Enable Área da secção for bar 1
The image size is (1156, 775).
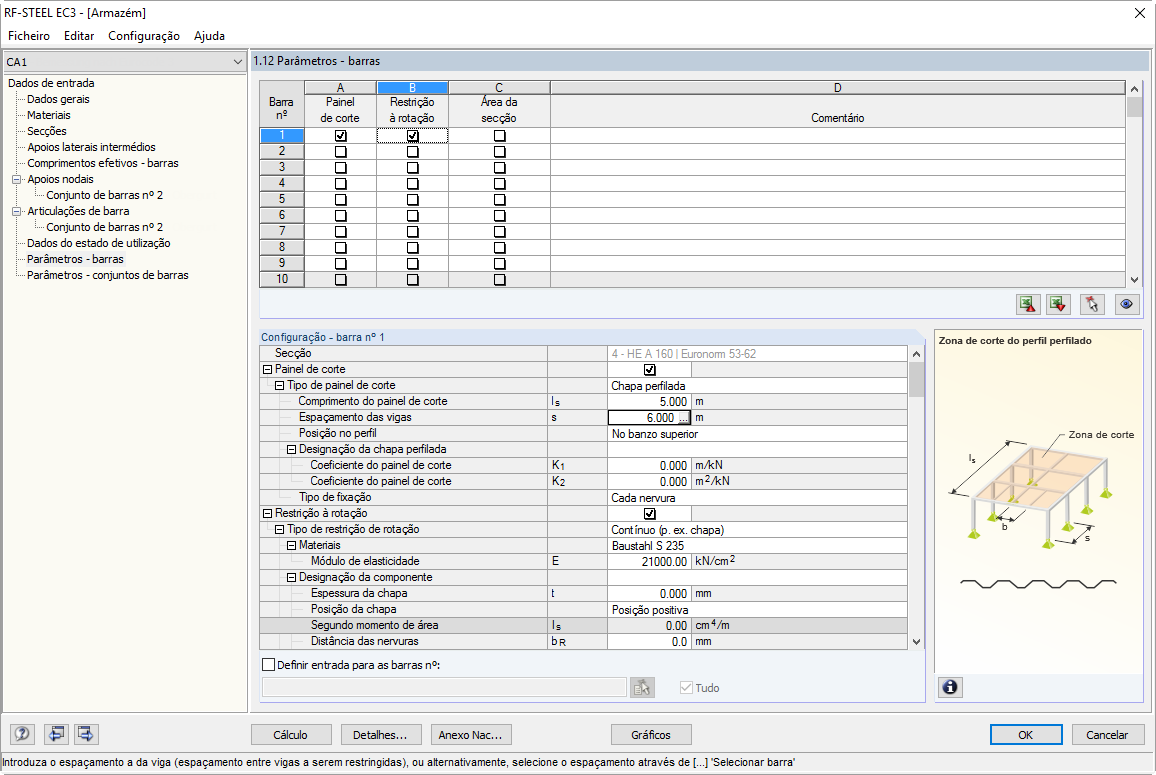pyautogui.click(x=499, y=136)
